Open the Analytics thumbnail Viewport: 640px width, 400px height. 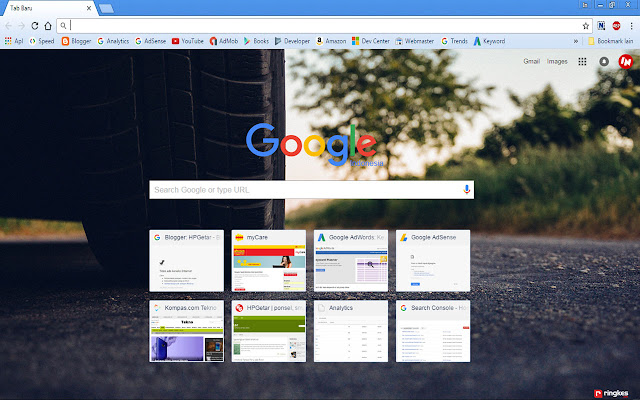351,331
